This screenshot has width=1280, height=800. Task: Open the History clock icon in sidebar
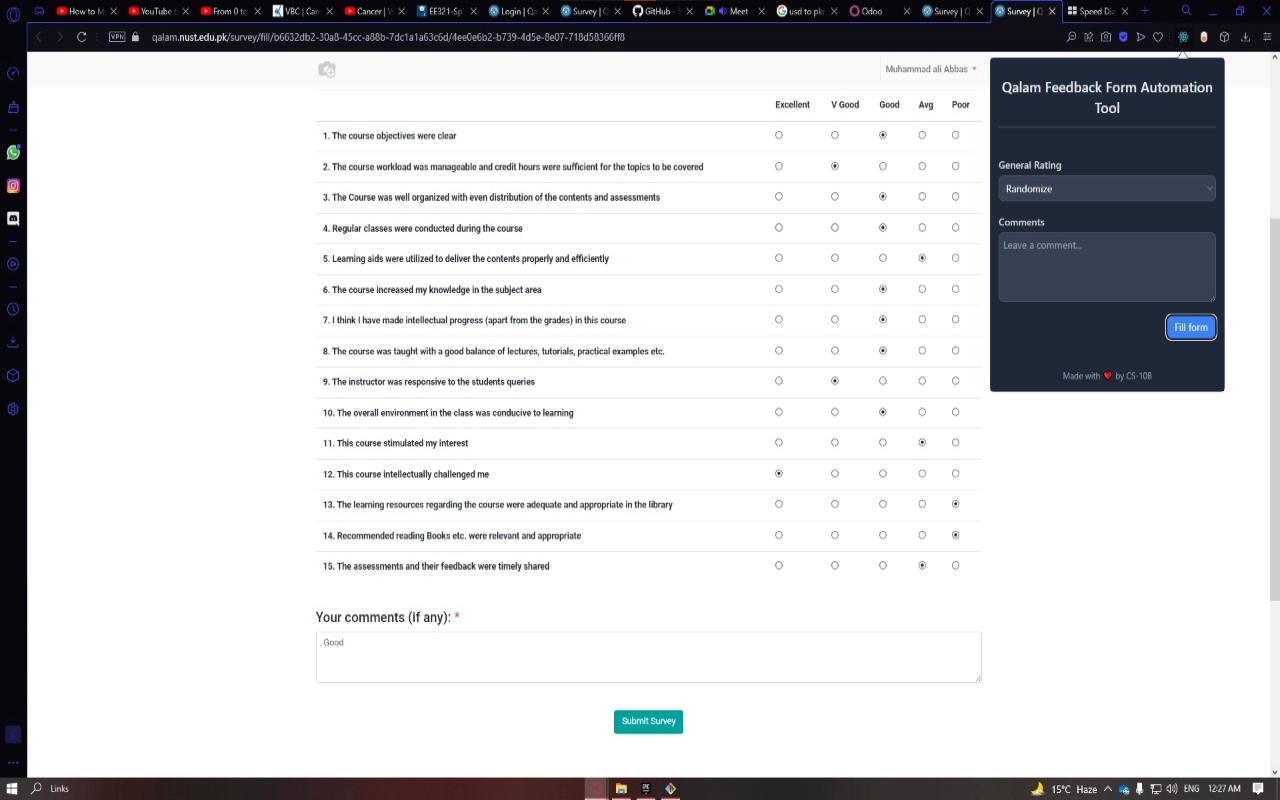click(13, 309)
